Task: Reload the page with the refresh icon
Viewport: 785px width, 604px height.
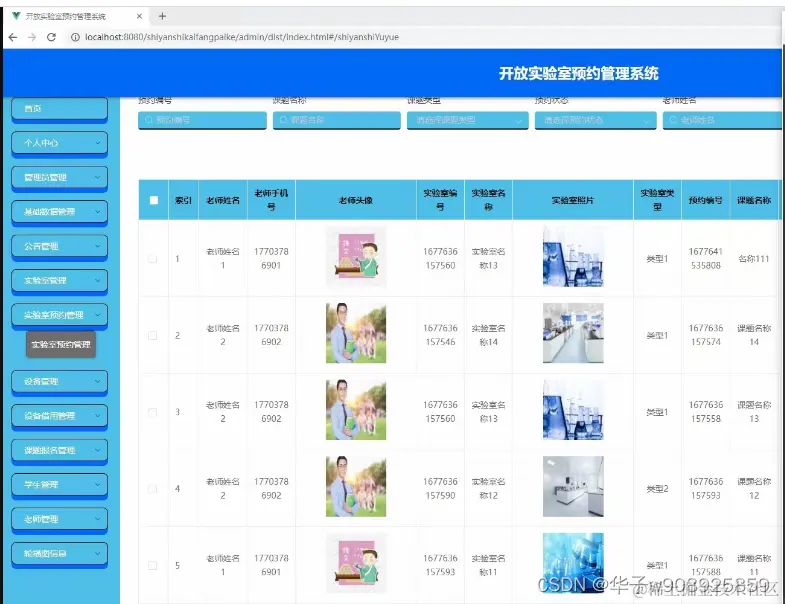Action: 51,37
